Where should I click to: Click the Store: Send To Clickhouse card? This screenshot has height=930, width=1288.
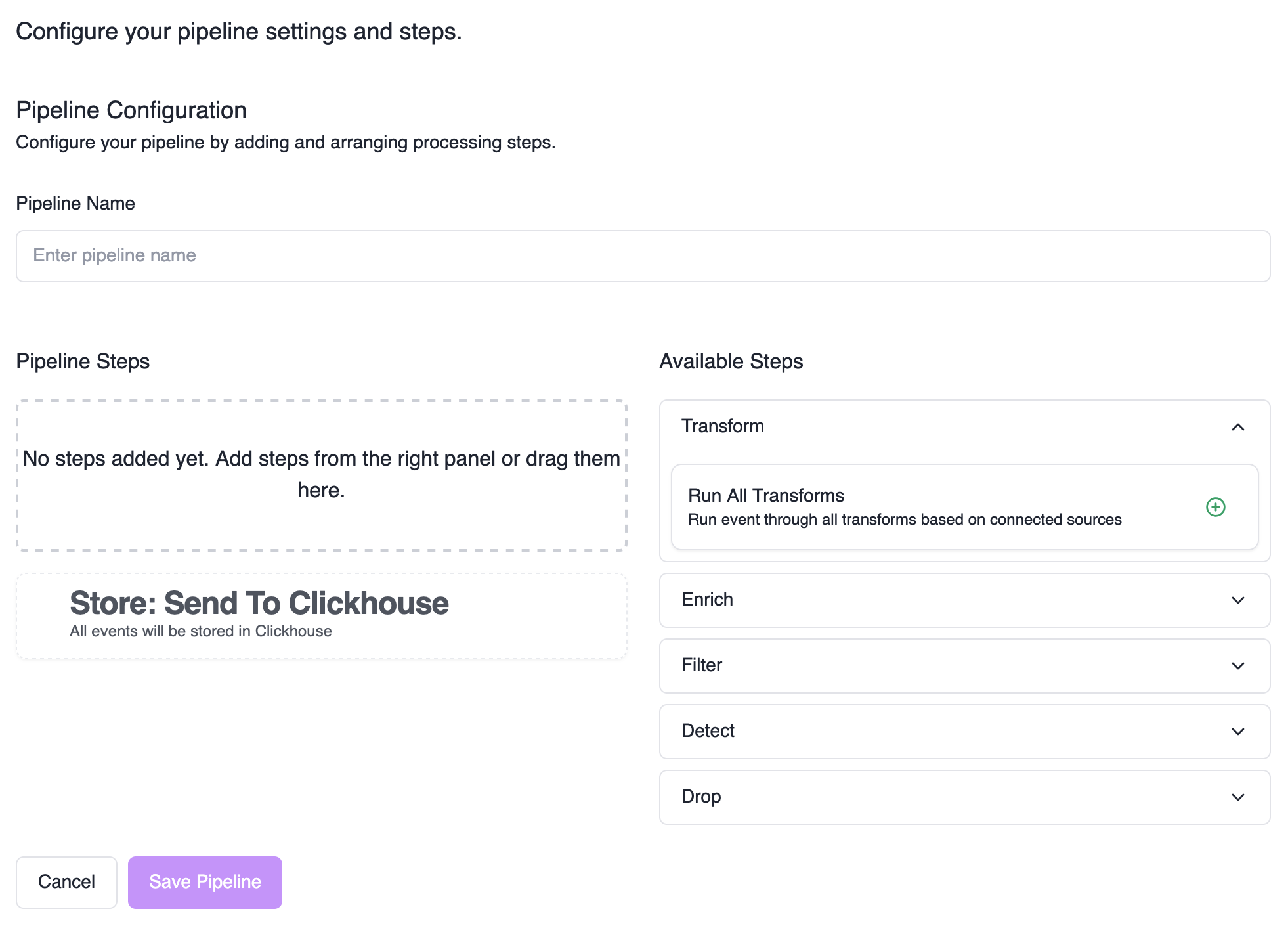pos(321,616)
